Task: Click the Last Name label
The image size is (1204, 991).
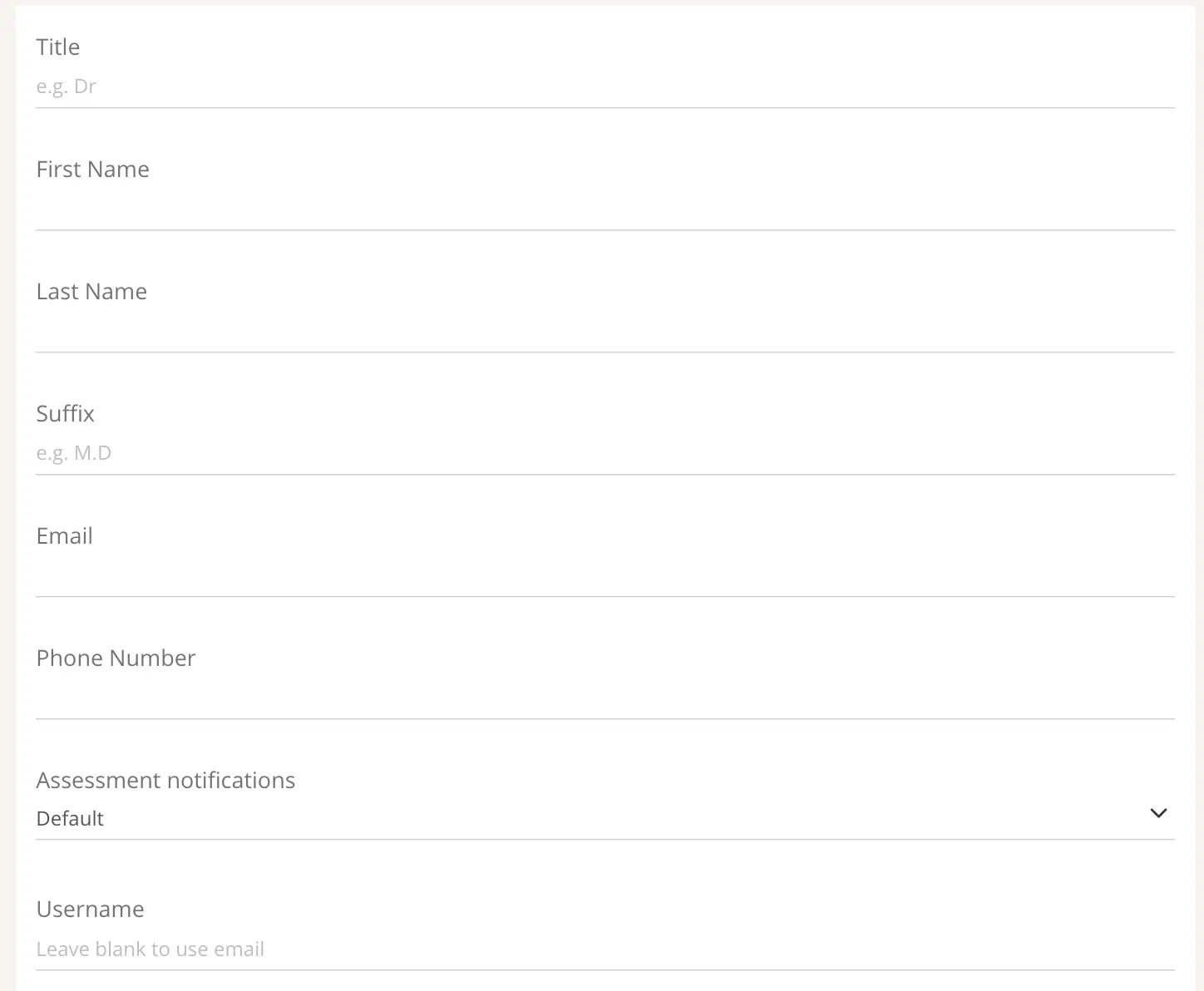Action: tap(91, 291)
